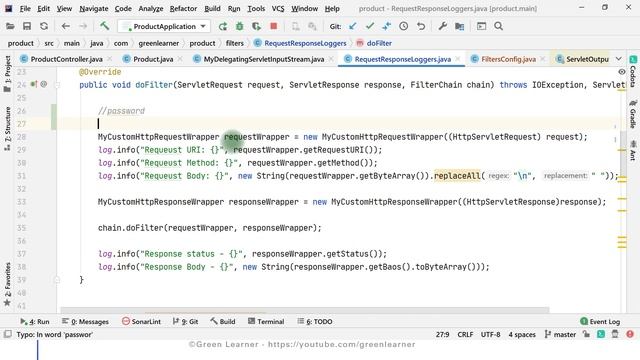Open the Analyze menu

pos(151,8)
